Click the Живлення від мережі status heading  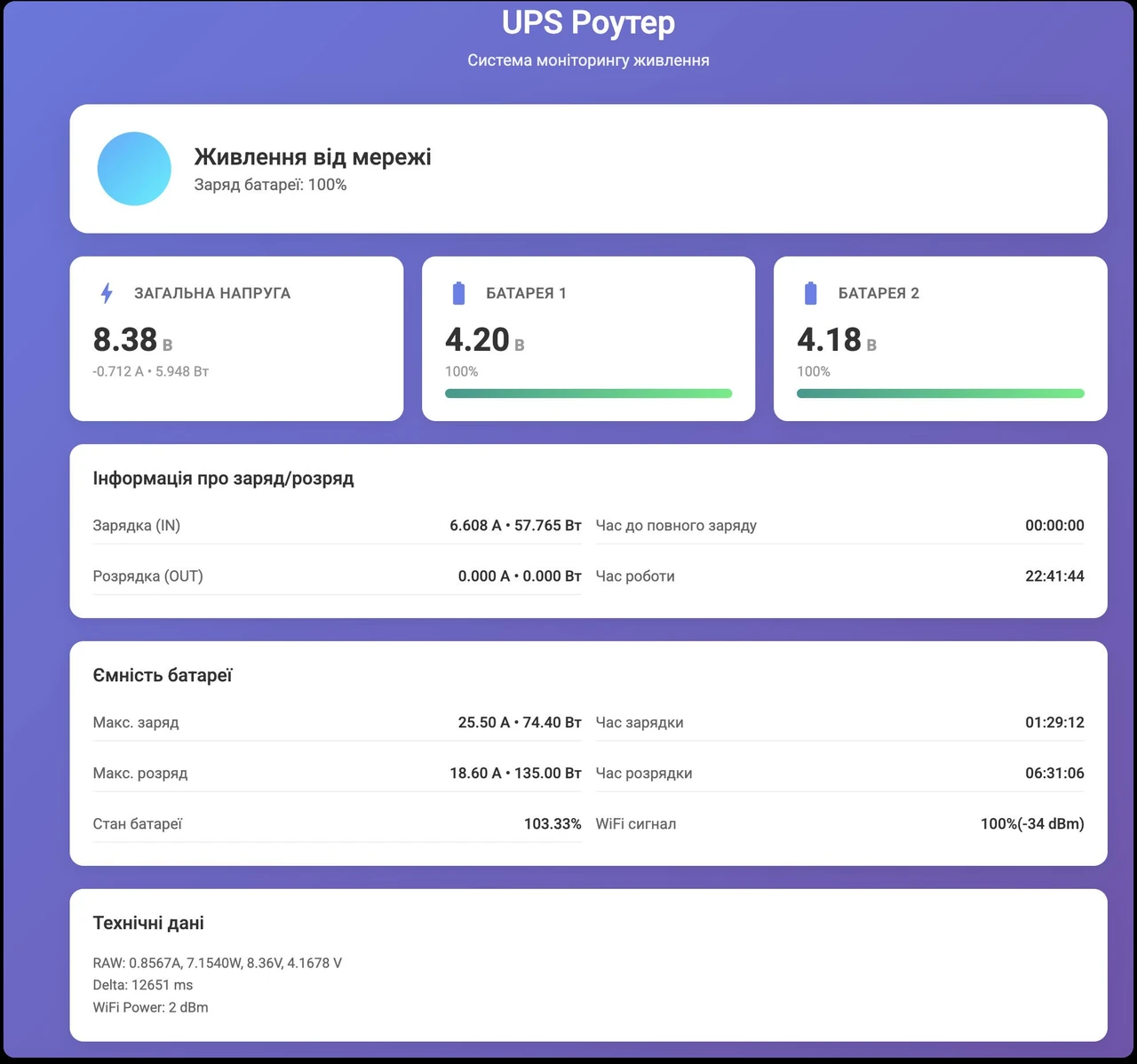tap(313, 157)
